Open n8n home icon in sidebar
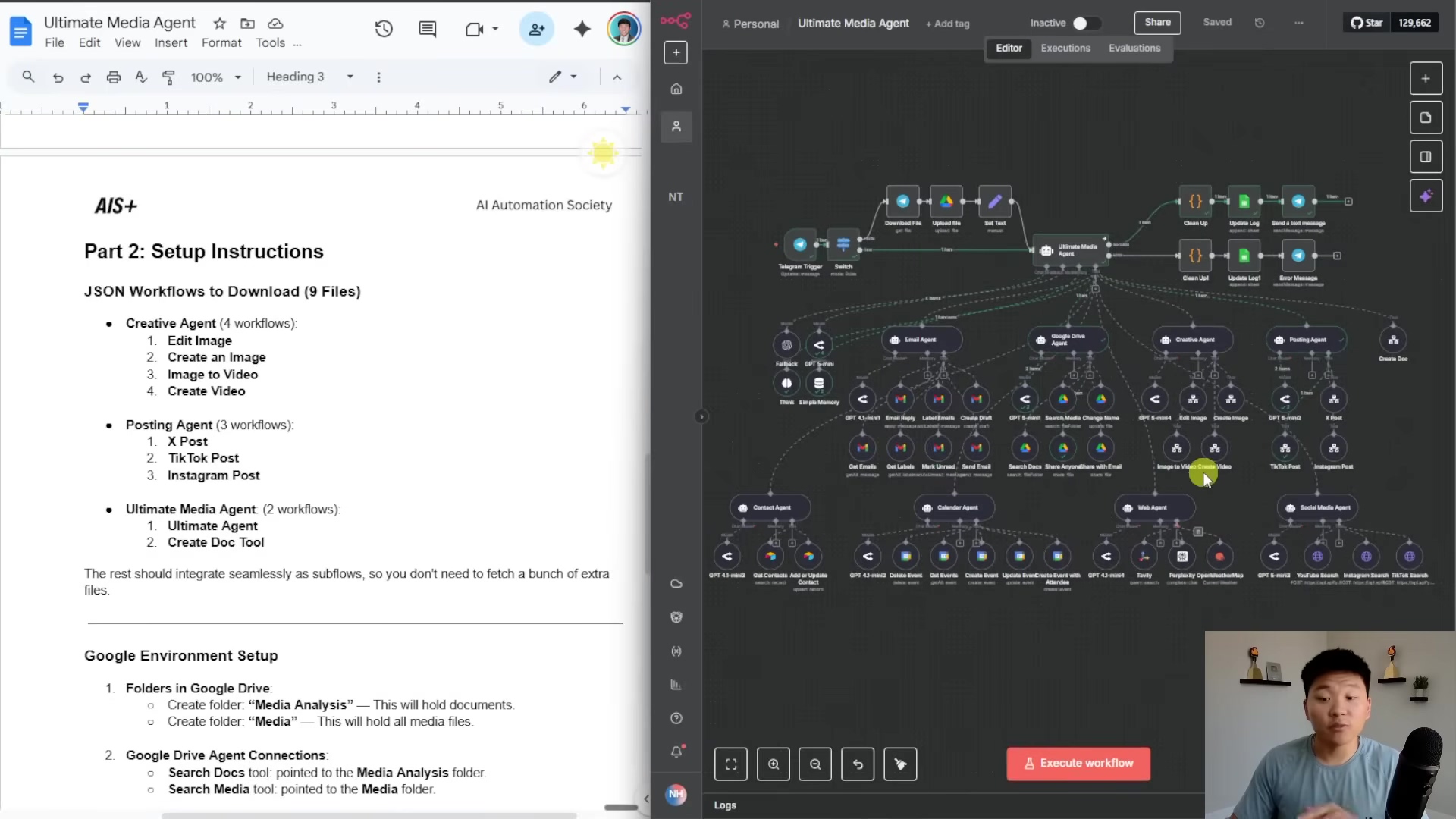Viewport: 1456px width, 819px height. click(676, 89)
